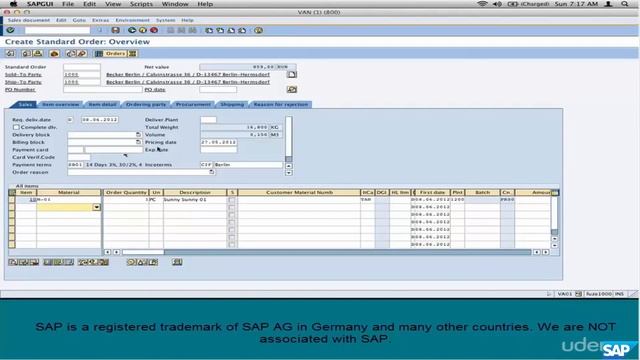
Task: Open the Delivery block dropdown
Action: tap(138, 135)
